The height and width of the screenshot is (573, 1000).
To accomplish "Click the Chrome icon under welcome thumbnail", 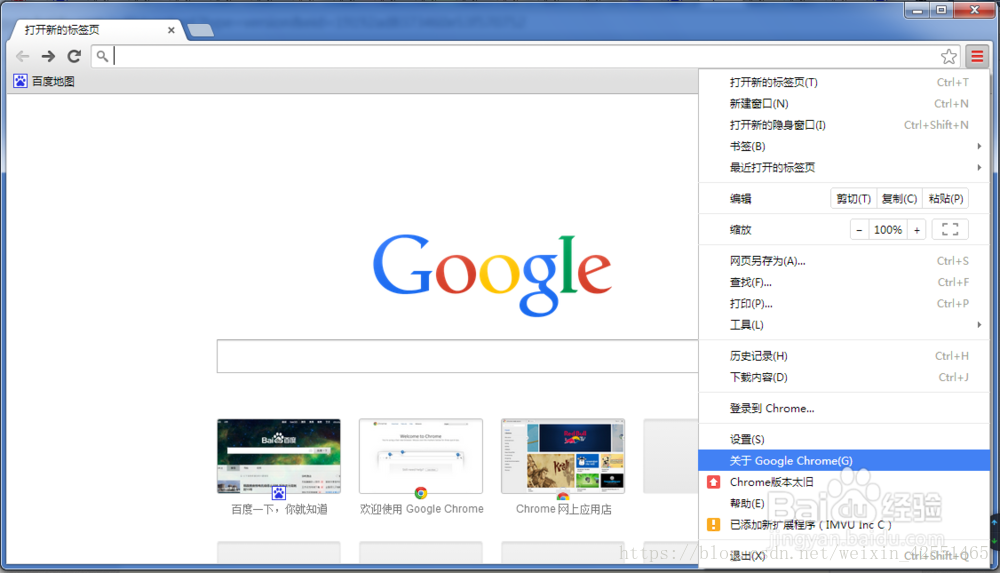I will 421,493.
